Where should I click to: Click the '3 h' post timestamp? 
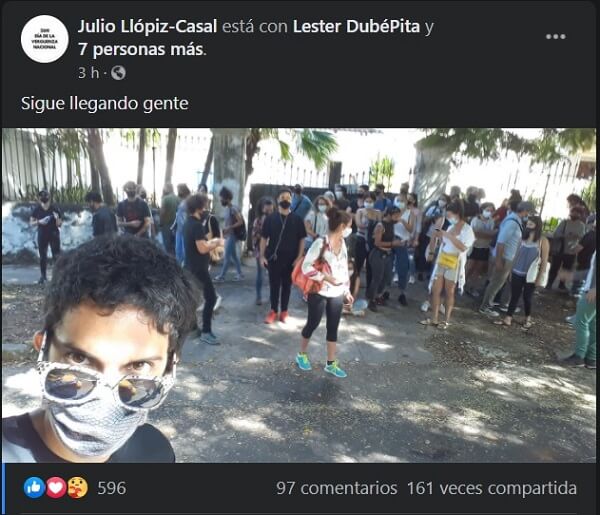click(x=88, y=73)
